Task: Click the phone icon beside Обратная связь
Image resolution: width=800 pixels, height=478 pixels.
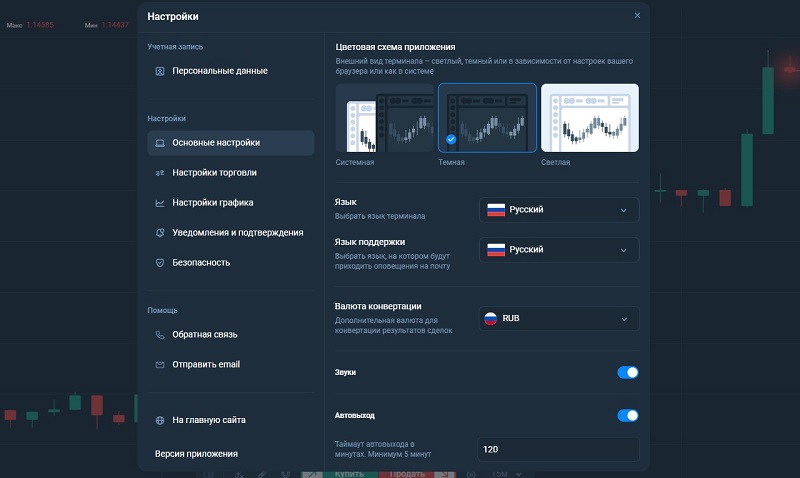Action: pyautogui.click(x=160, y=335)
